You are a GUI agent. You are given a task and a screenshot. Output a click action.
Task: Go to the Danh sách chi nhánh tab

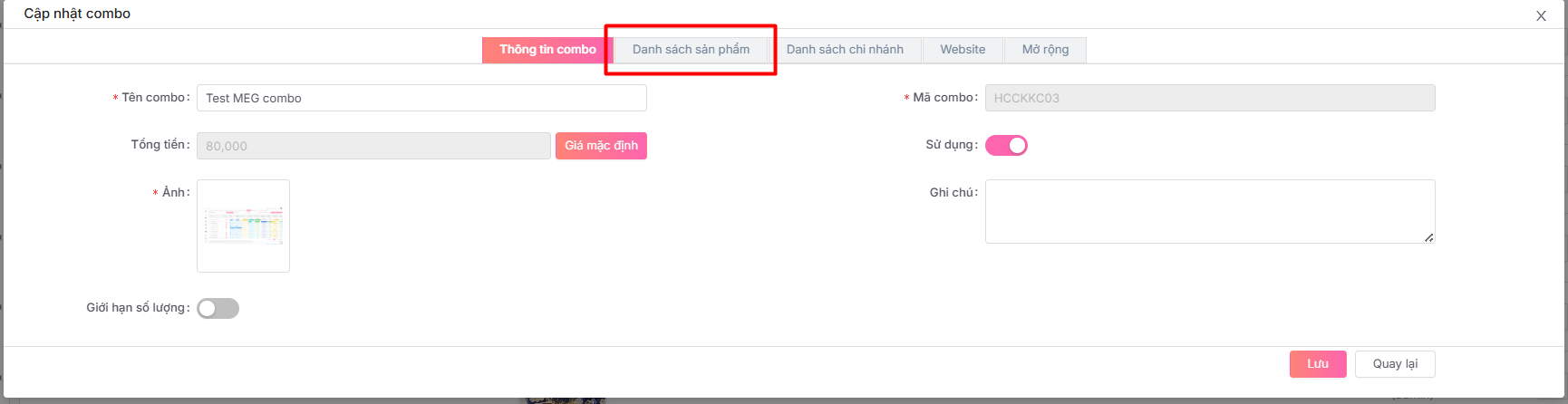[845, 50]
